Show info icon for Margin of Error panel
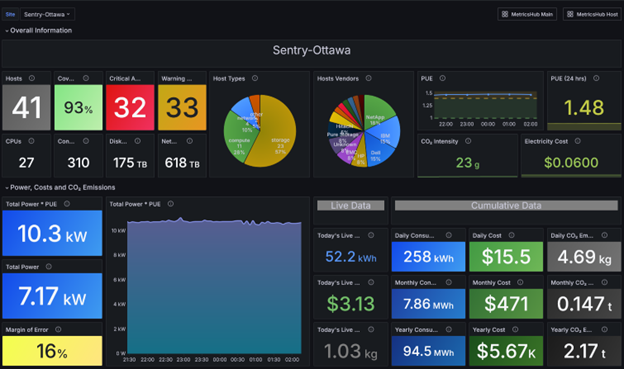624x369 pixels. (x=58, y=330)
